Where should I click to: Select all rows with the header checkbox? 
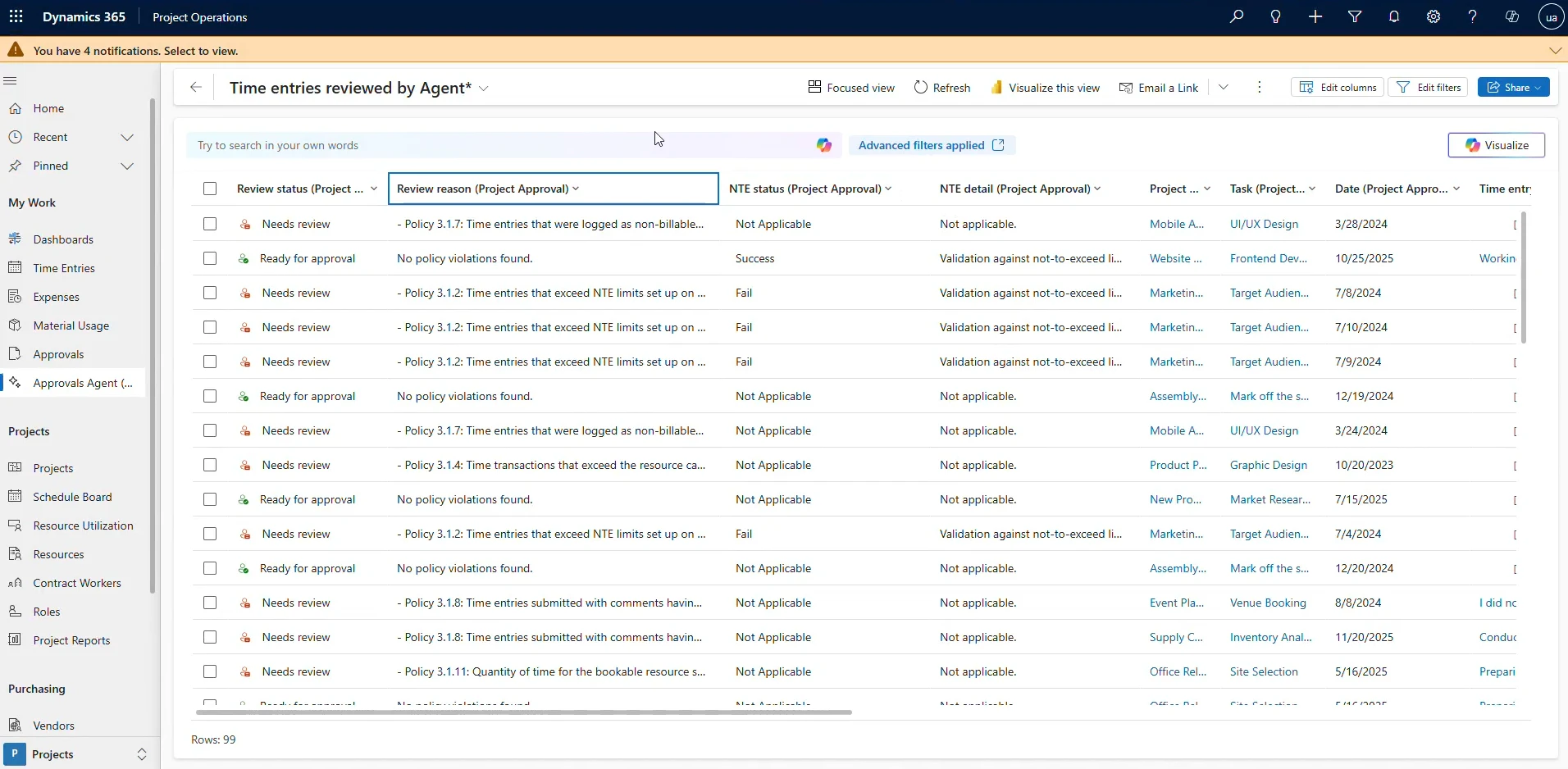tap(210, 189)
